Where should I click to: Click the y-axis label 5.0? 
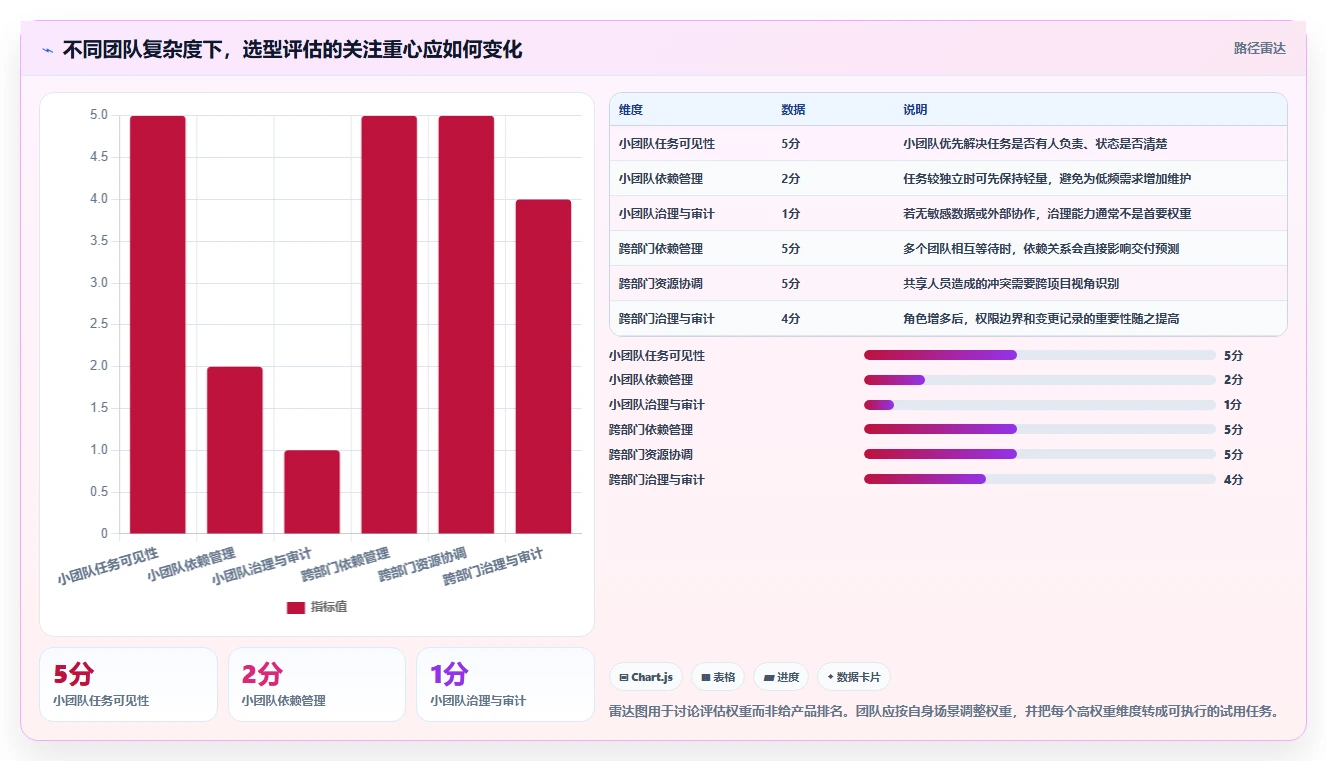click(x=99, y=115)
